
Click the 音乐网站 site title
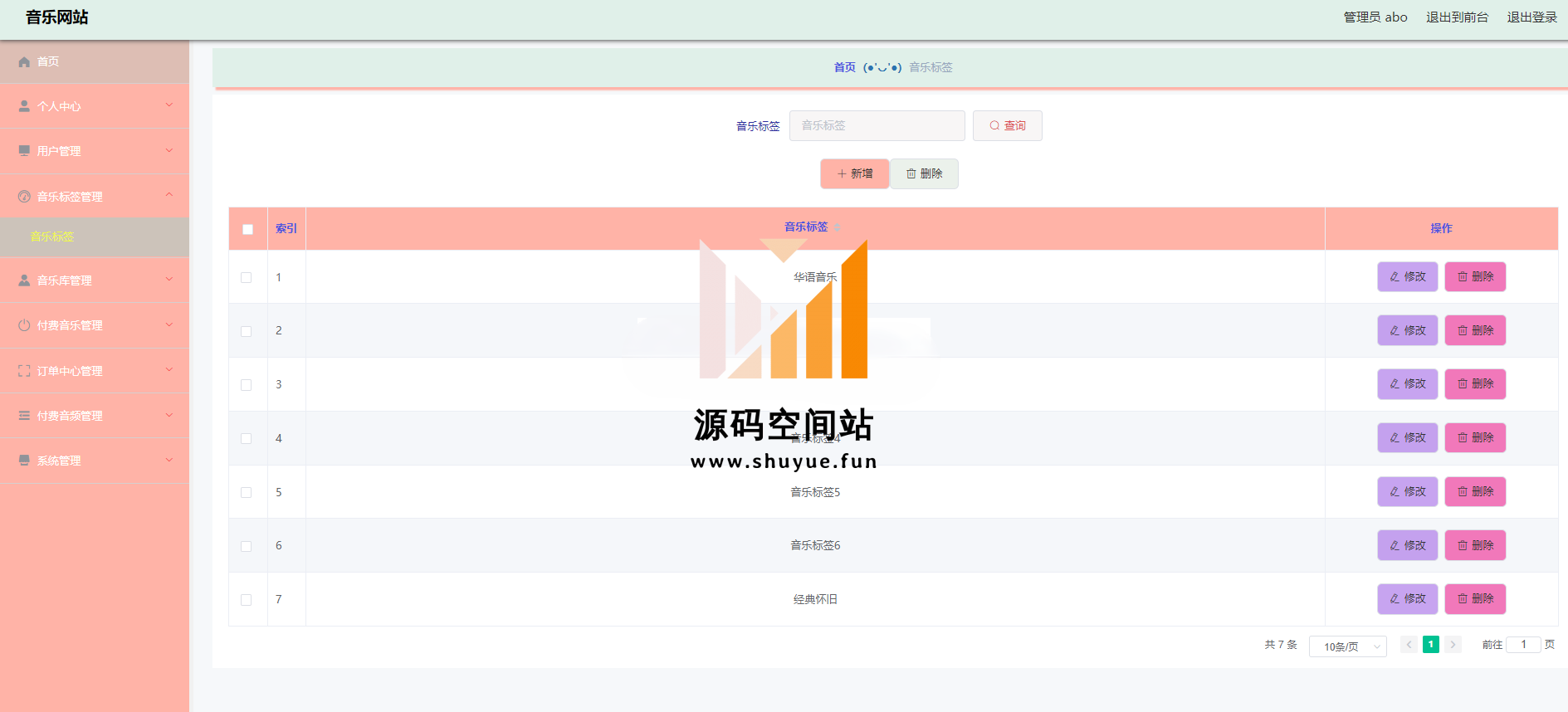56,17
